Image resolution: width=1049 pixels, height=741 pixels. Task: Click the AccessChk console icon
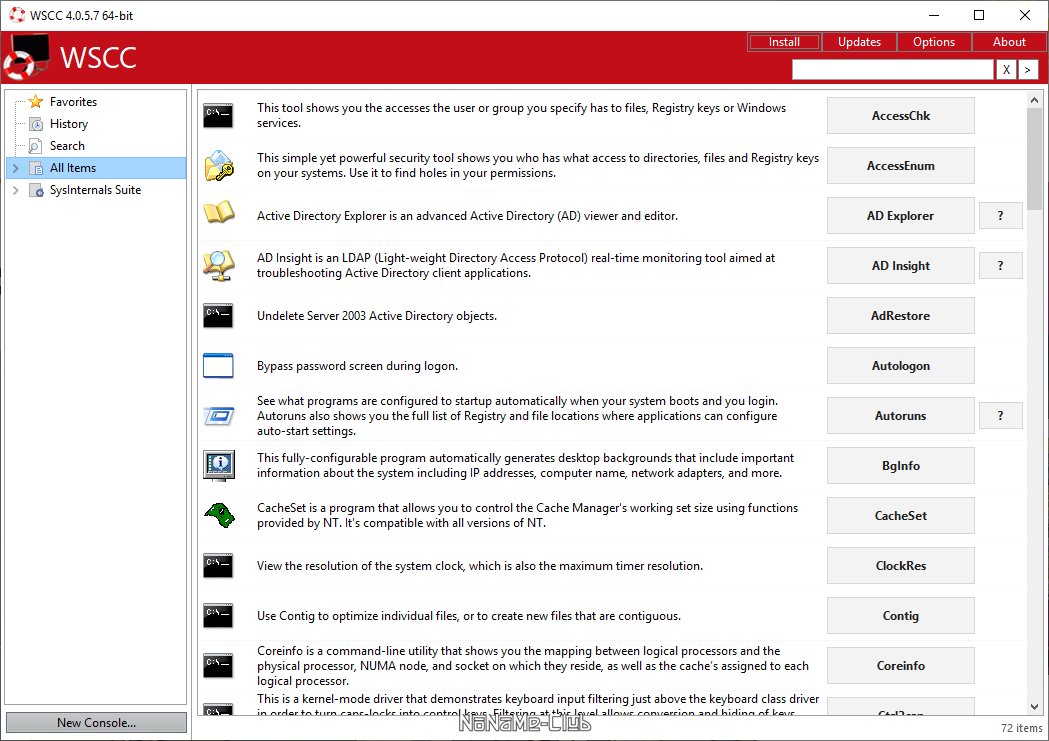pyautogui.click(x=218, y=116)
